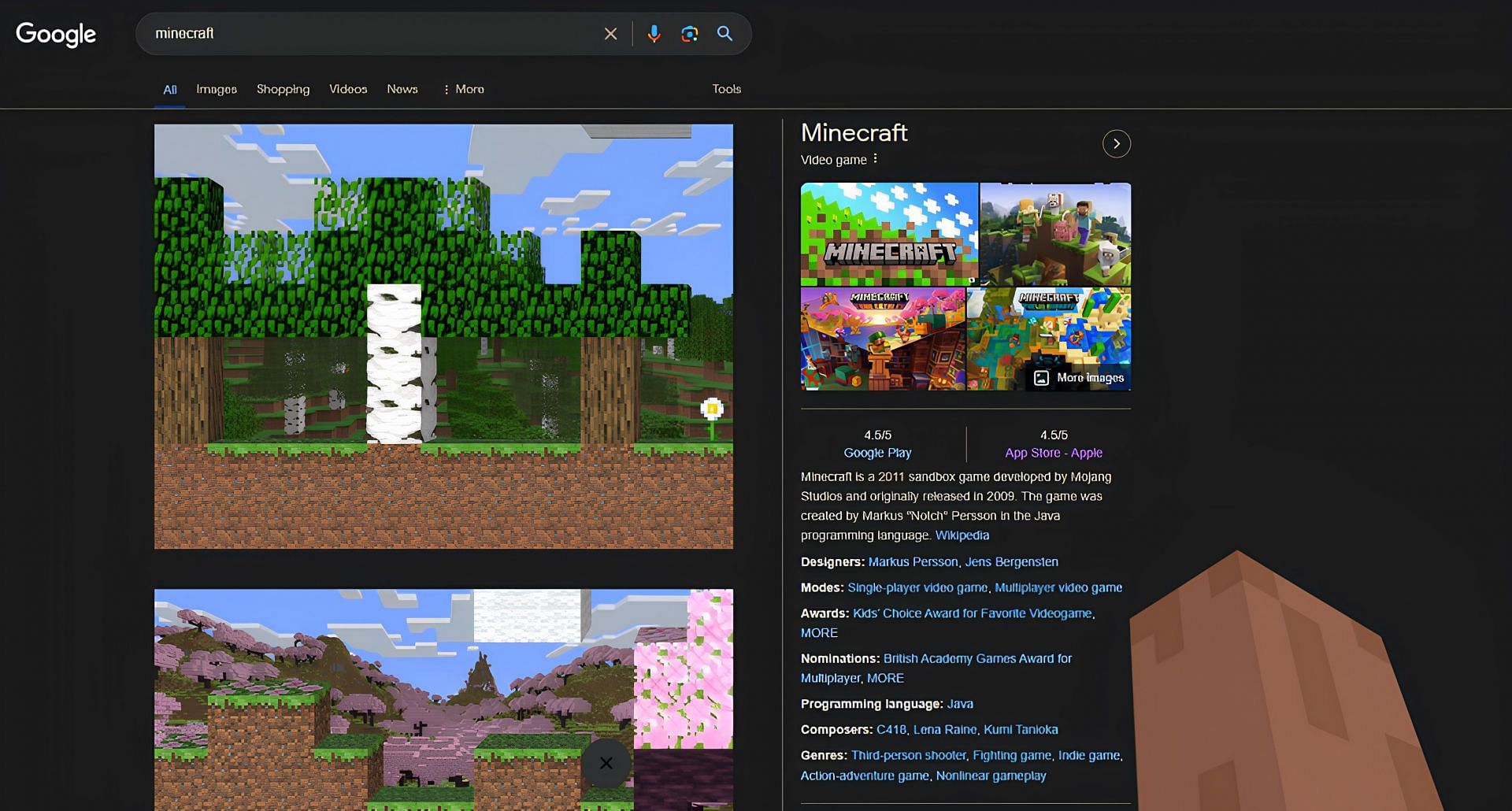Open the Wikipedia link in description
The height and width of the screenshot is (811, 1512).
coord(962,535)
